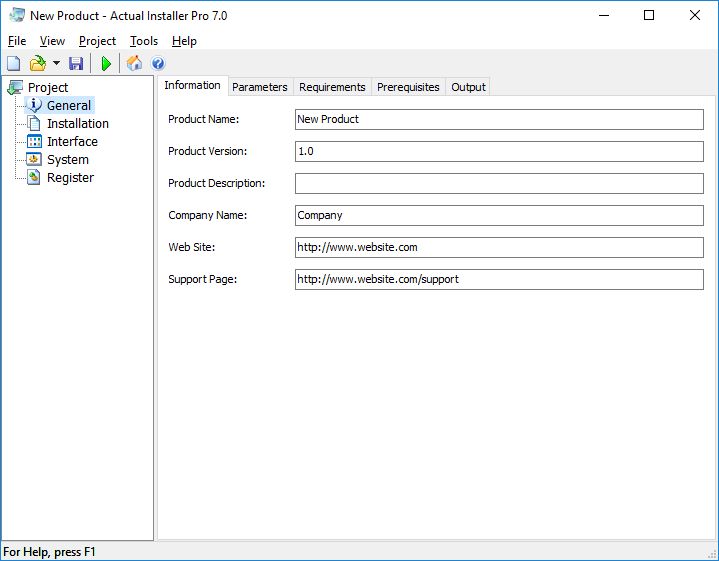719x561 pixels.
Task: Click the 'Product Version:' label
Action: coord(207,151)
